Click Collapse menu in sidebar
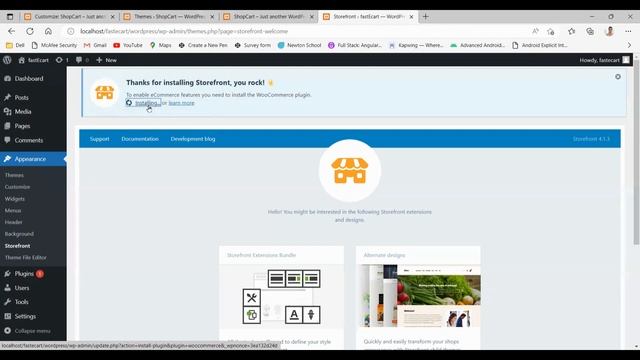 tap(33, 331)
